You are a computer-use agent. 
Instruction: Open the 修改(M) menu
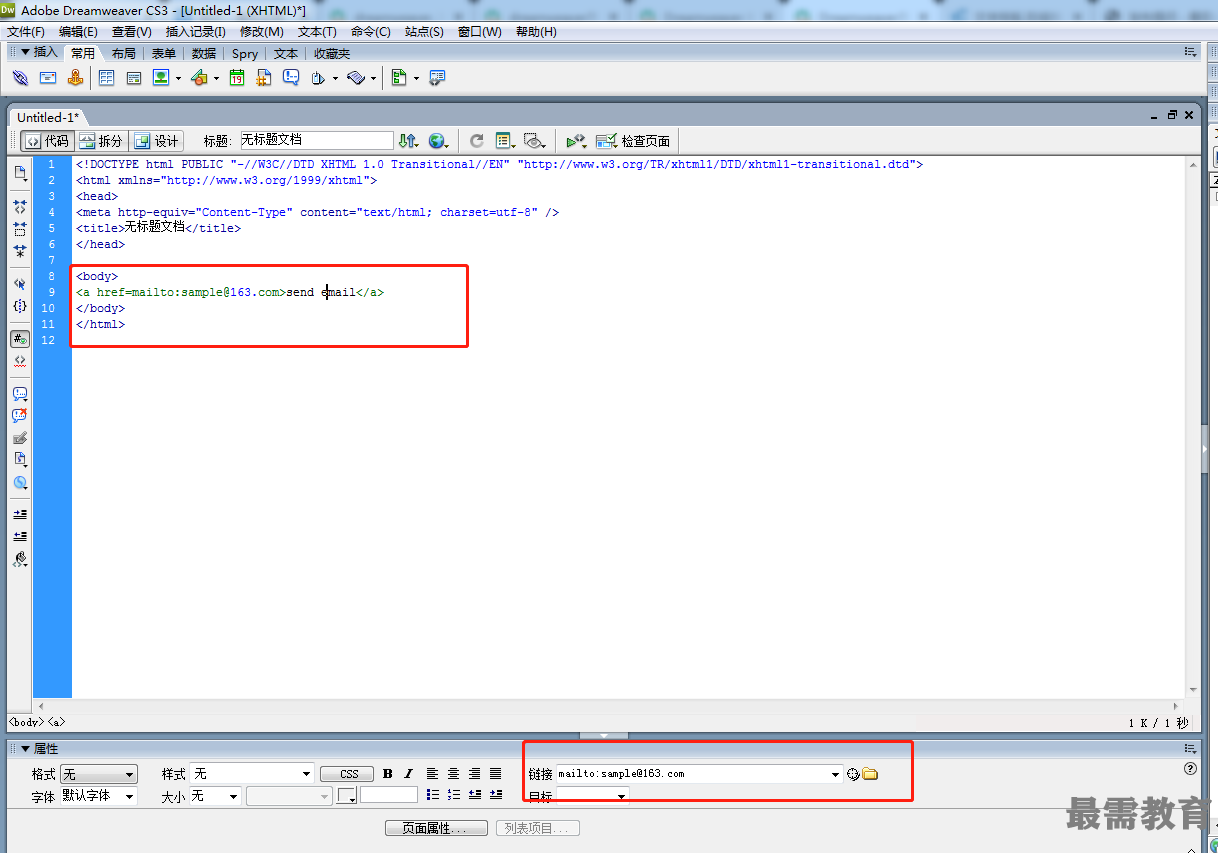(x=261, y=32)
